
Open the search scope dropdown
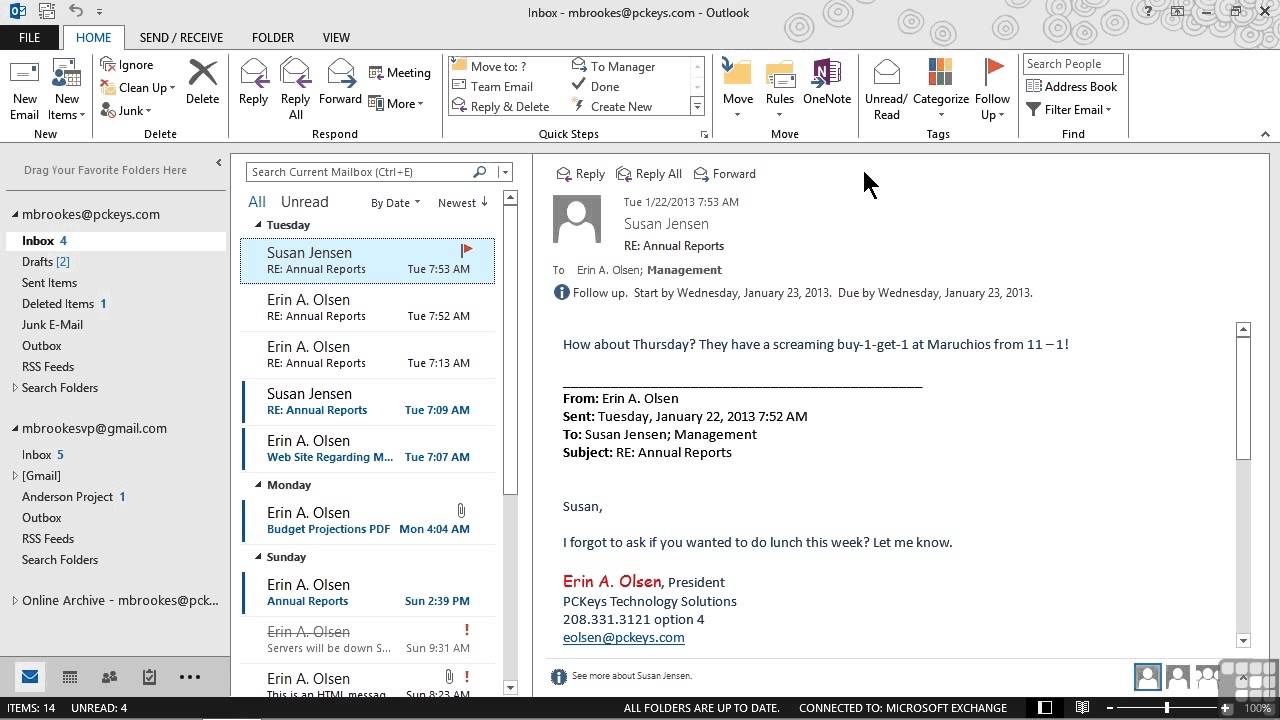tap(504, 172)
